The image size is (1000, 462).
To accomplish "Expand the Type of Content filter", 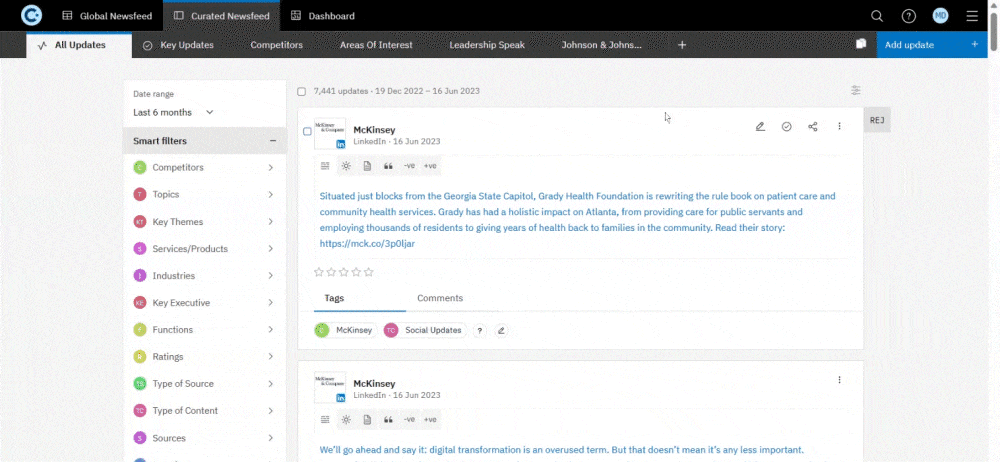I will click(x=205, y=410).
